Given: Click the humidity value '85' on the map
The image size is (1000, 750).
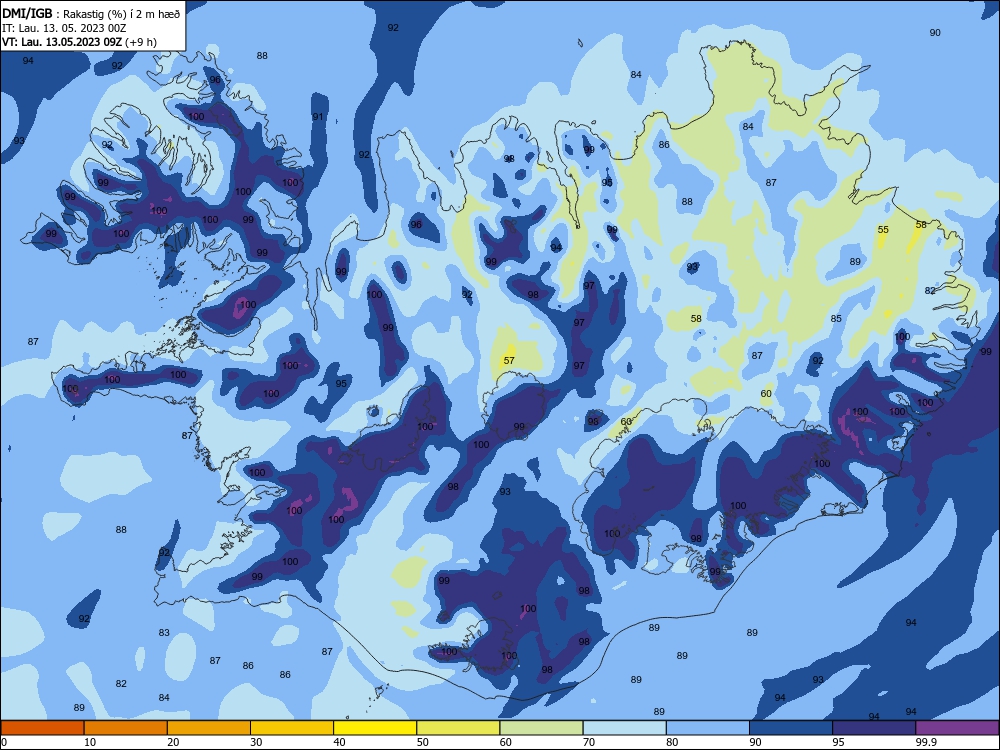Looking at the screenshot, I should pos(836,318).
